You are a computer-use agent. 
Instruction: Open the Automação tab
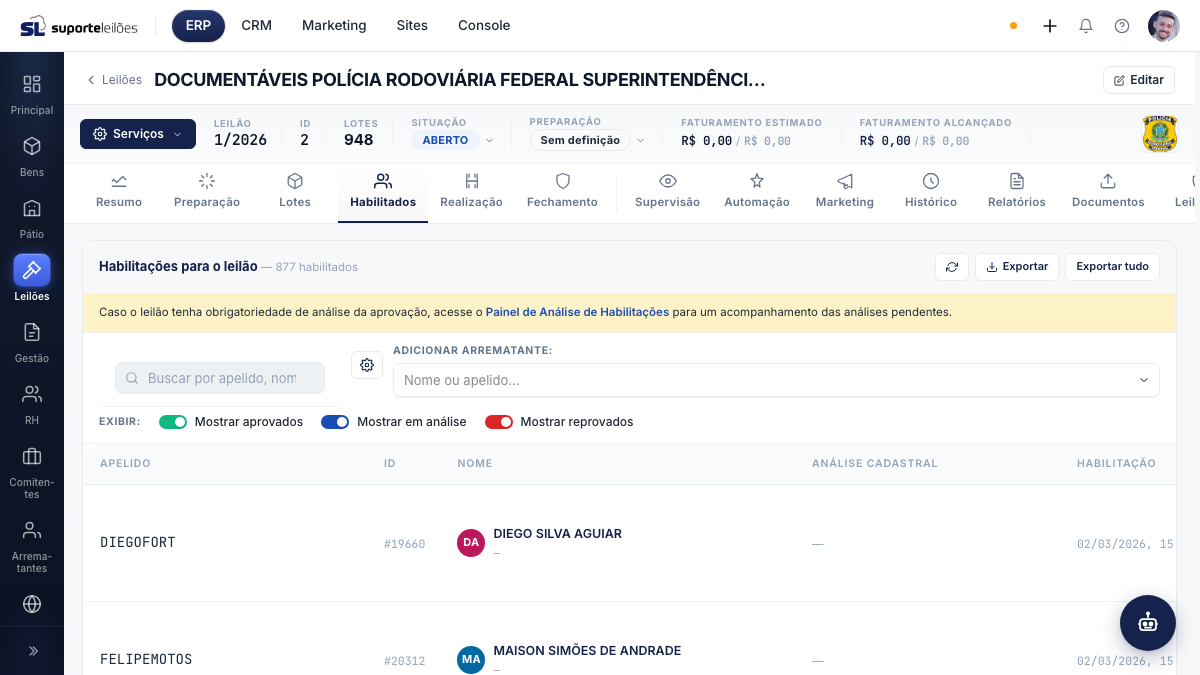click(x=757, y=192)
